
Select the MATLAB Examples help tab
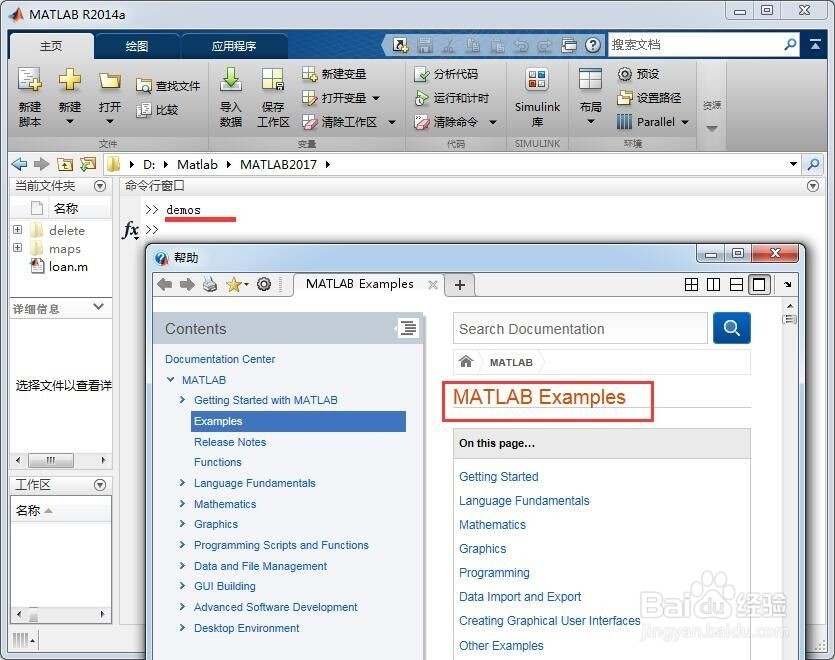click(x=360, y=284)
